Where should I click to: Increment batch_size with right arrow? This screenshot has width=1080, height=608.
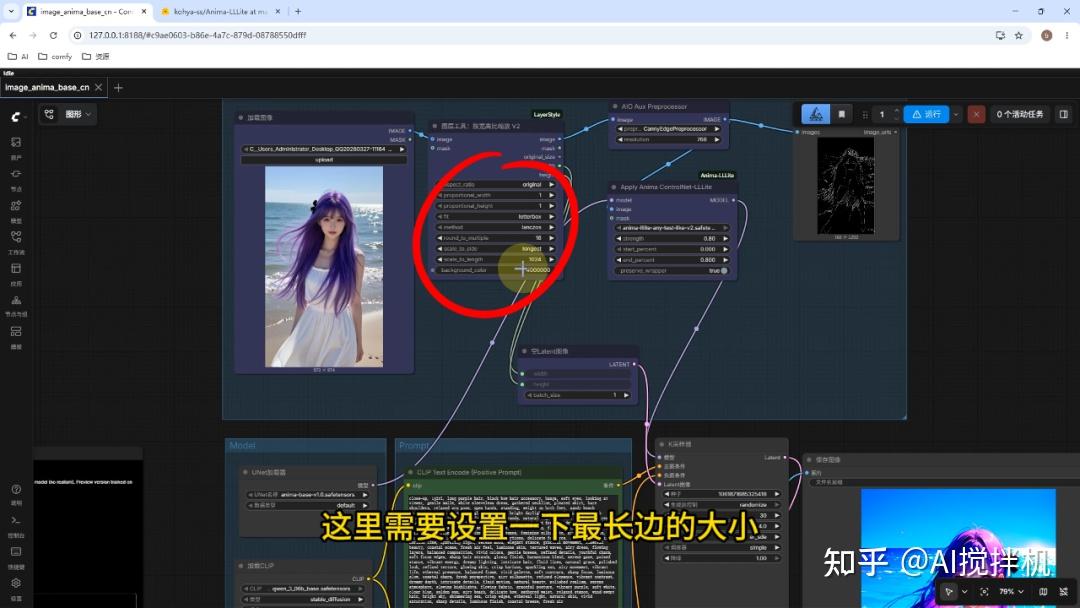(626, 395)
